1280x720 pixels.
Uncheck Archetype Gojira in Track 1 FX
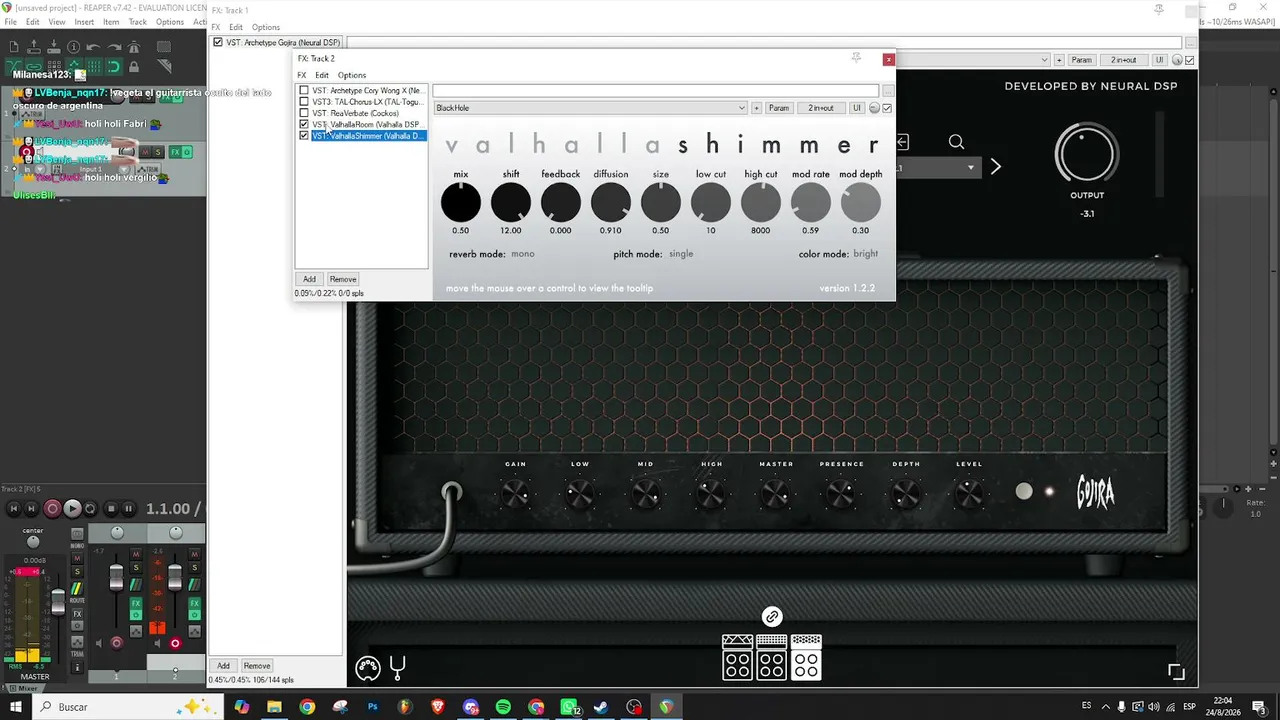click(x=218, y=42)
